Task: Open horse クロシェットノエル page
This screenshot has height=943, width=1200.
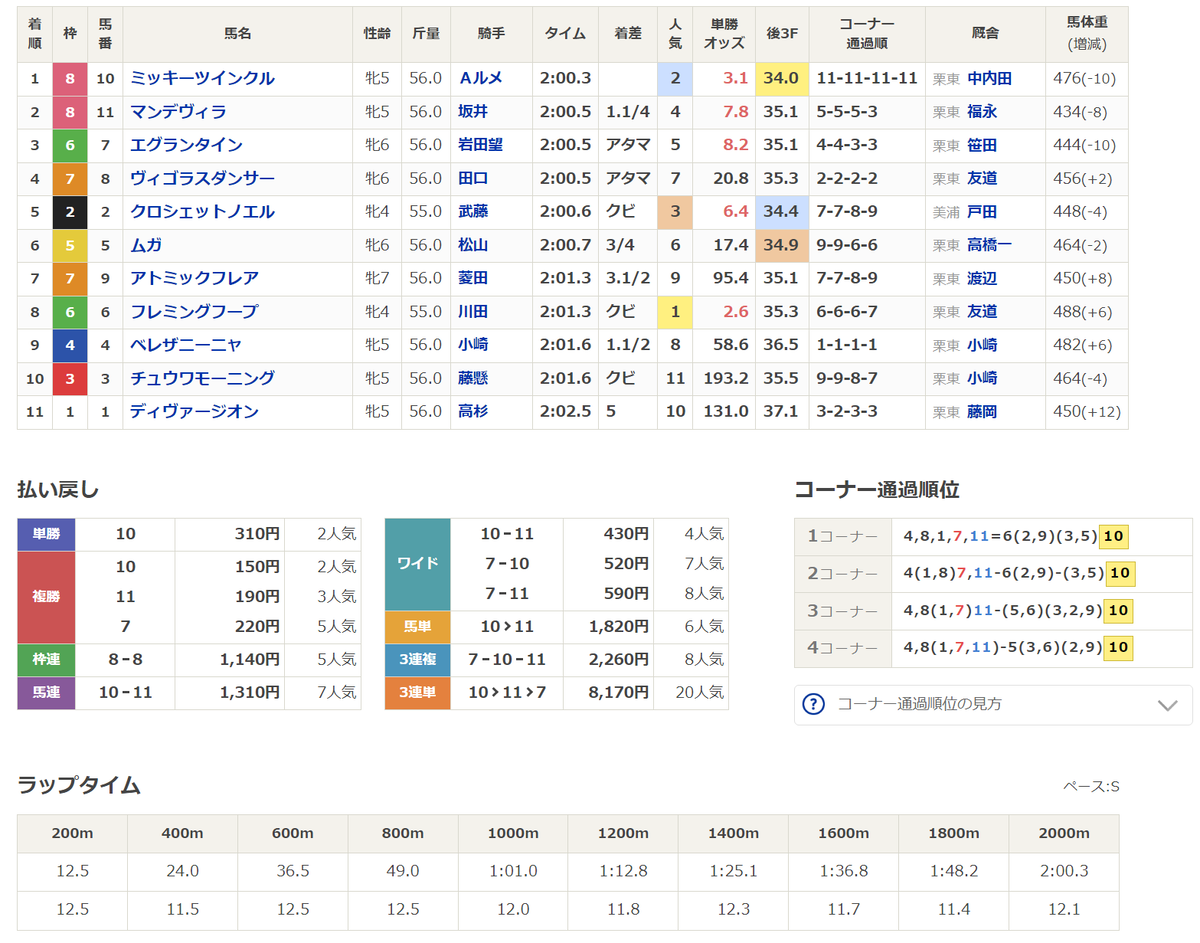Action: point(202,212)
